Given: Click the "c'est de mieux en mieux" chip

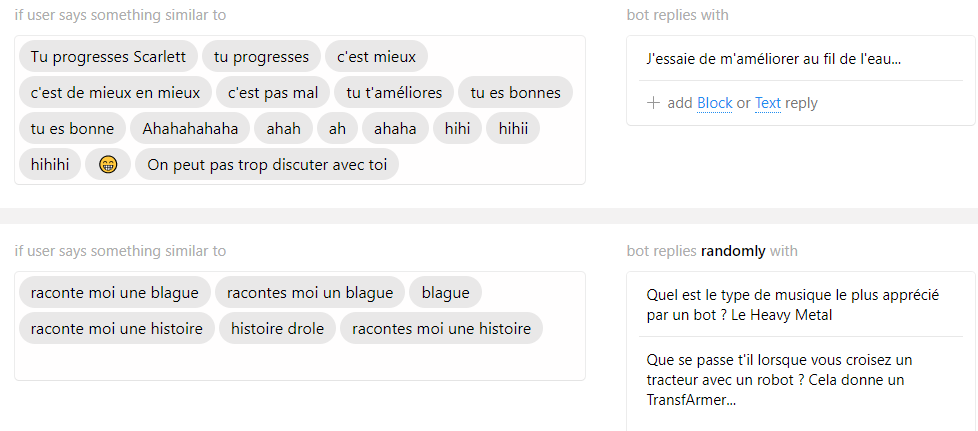Looking at the screenshot, I should click(115, 93).
